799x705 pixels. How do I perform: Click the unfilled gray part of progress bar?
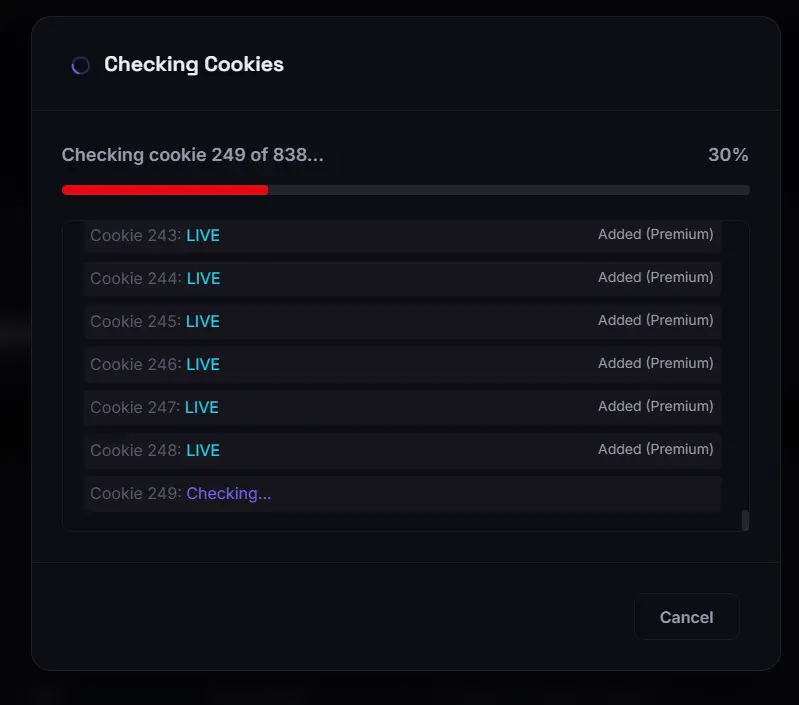coord(509,190)
